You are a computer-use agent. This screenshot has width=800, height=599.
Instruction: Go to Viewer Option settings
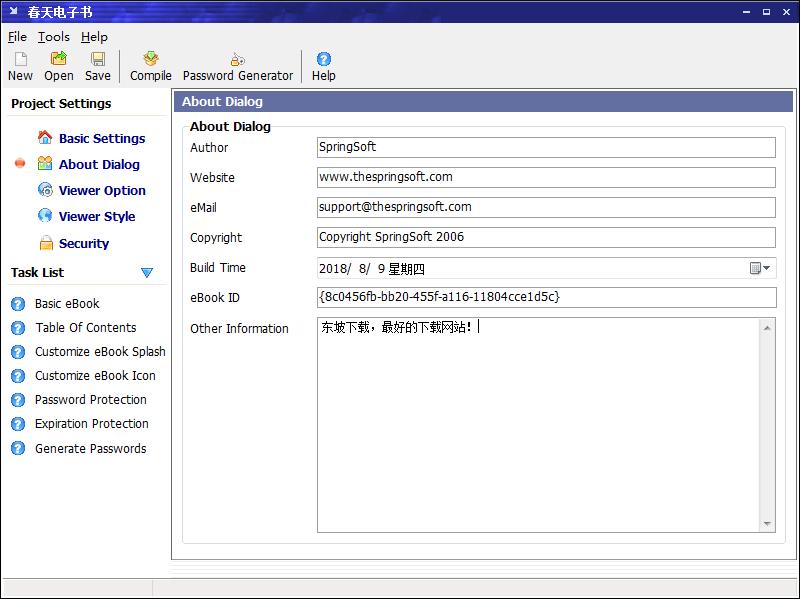[x=101, y=190]
